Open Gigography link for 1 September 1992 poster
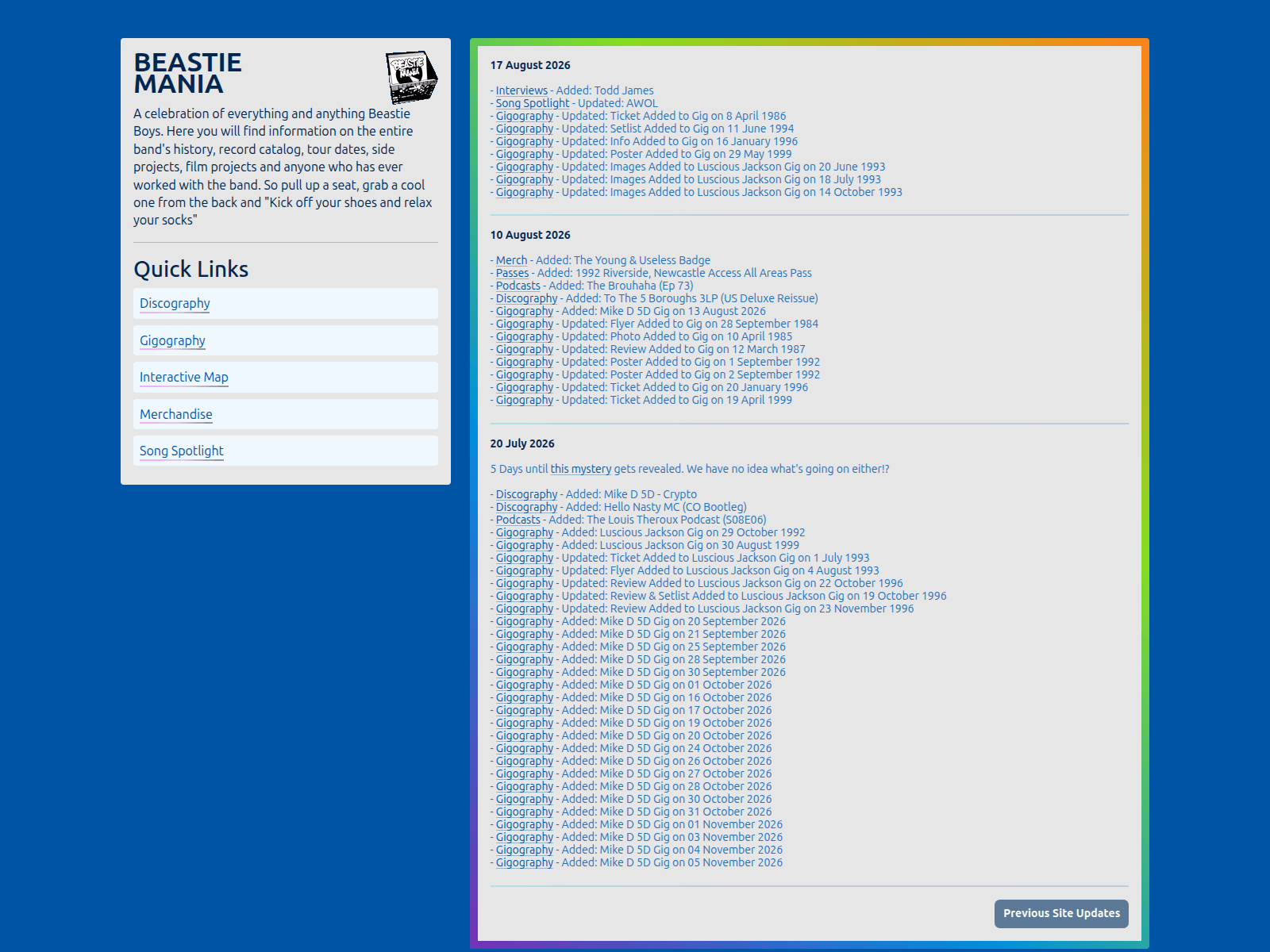Screen dimensions: 1270x952 525,362
